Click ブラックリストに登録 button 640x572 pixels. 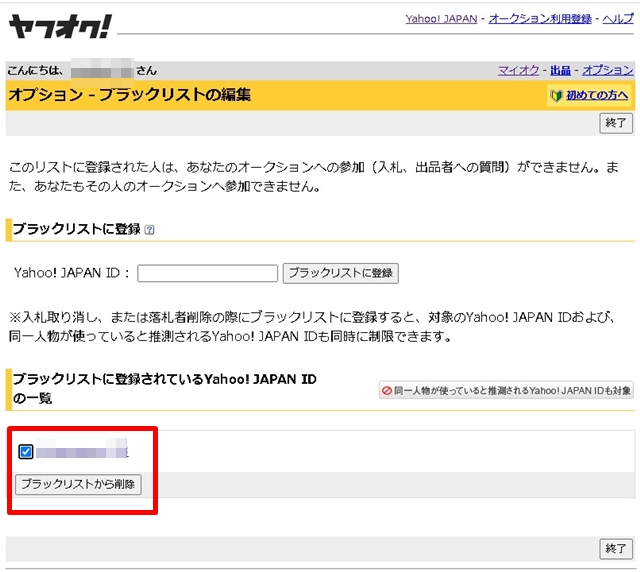[341, 273]
